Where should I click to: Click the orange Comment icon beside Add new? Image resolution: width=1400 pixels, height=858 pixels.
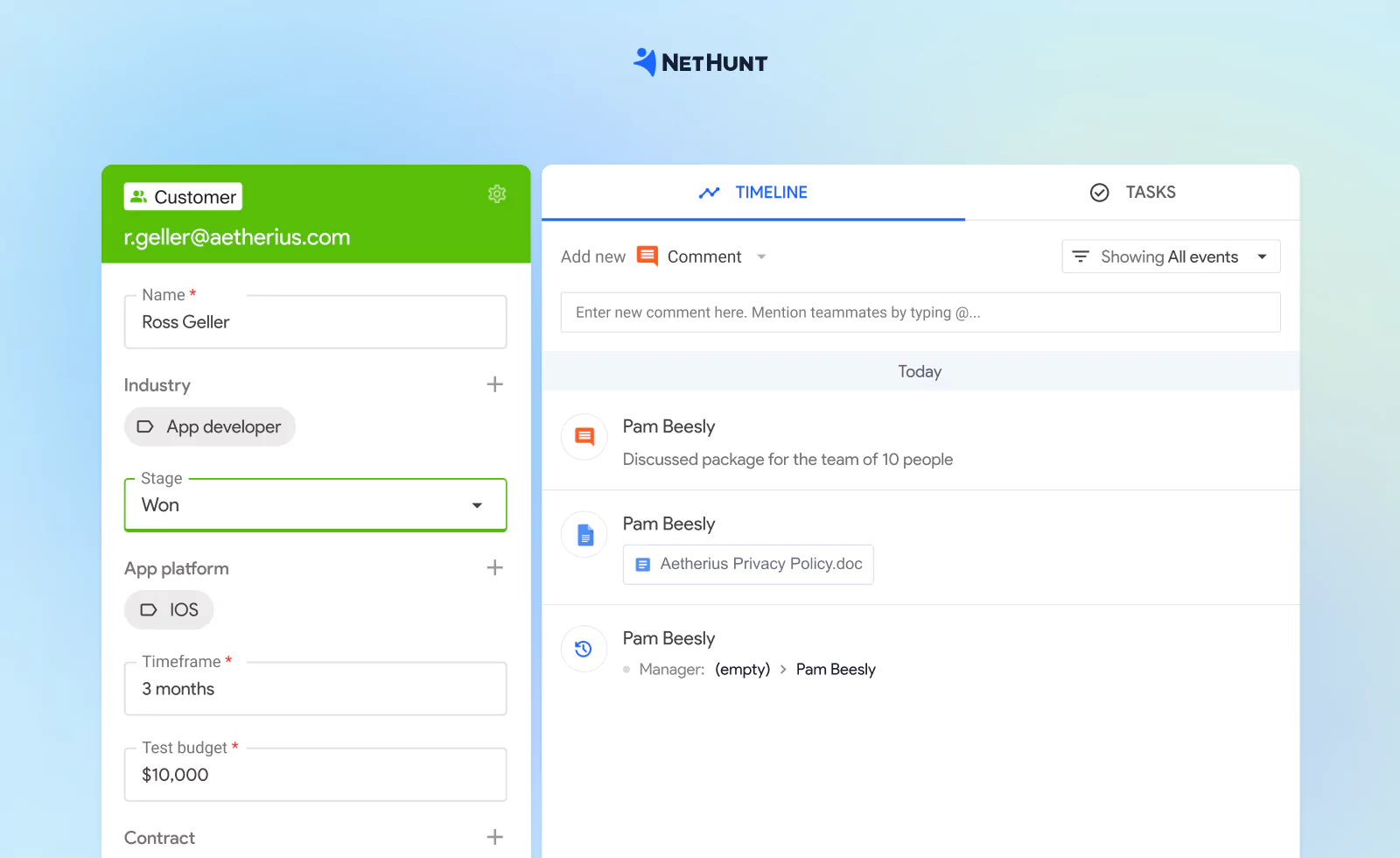(x=647, y=256)
